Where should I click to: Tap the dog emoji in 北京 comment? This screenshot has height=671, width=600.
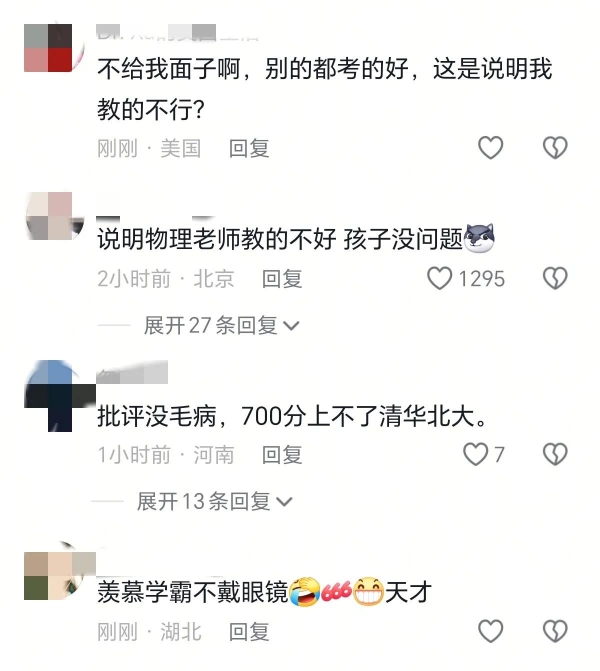479,238
